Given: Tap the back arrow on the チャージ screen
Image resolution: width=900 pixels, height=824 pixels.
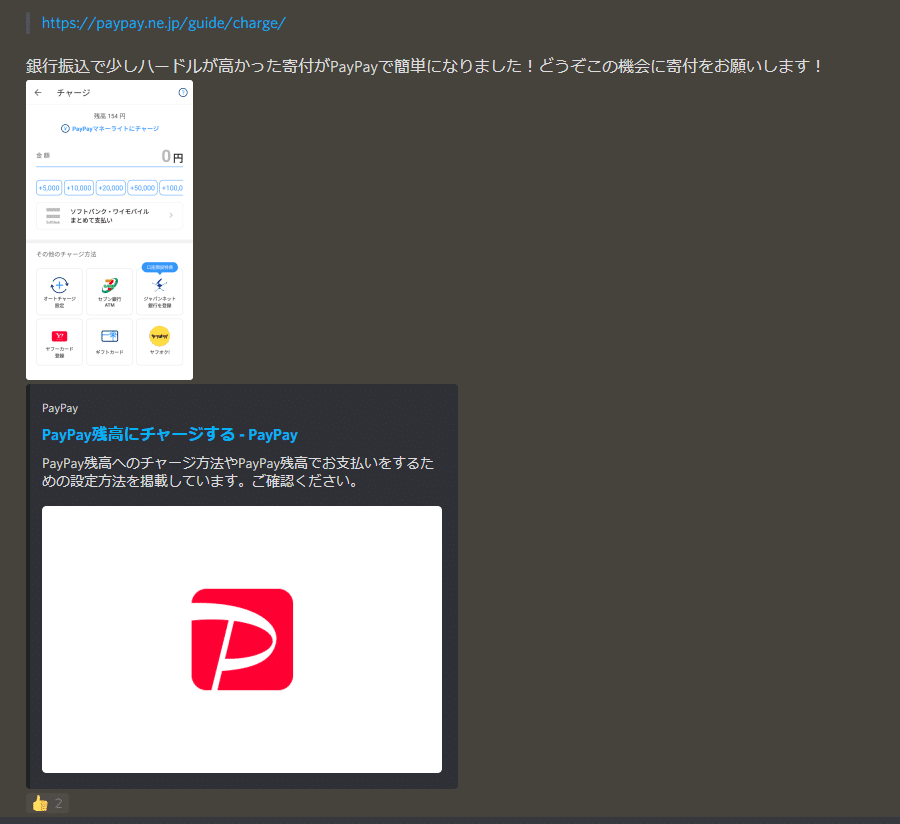Looking at the screenshot, I should click(37, 92).
